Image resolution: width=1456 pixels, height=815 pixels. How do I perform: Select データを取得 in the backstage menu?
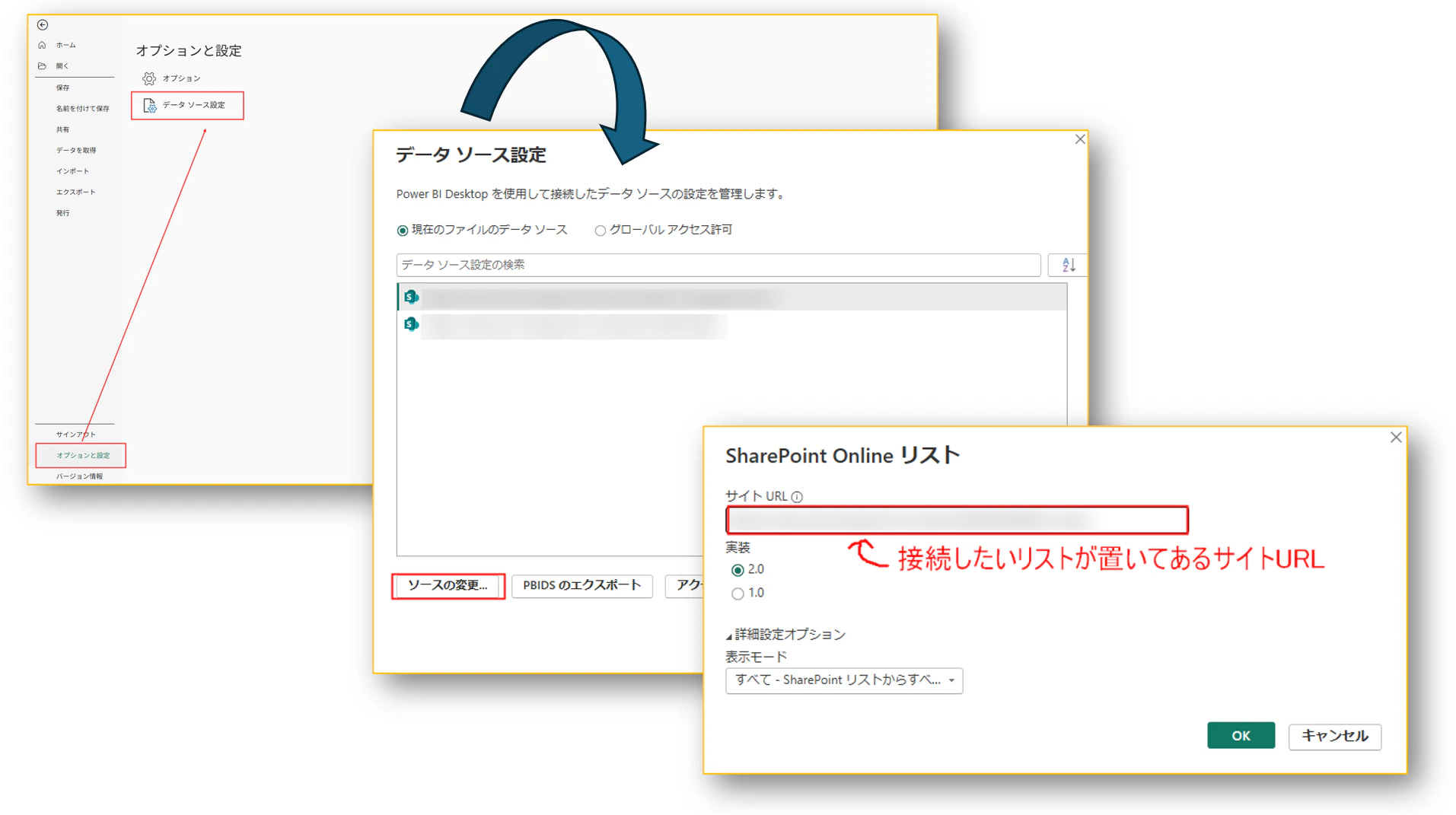(x=76, y=151)
